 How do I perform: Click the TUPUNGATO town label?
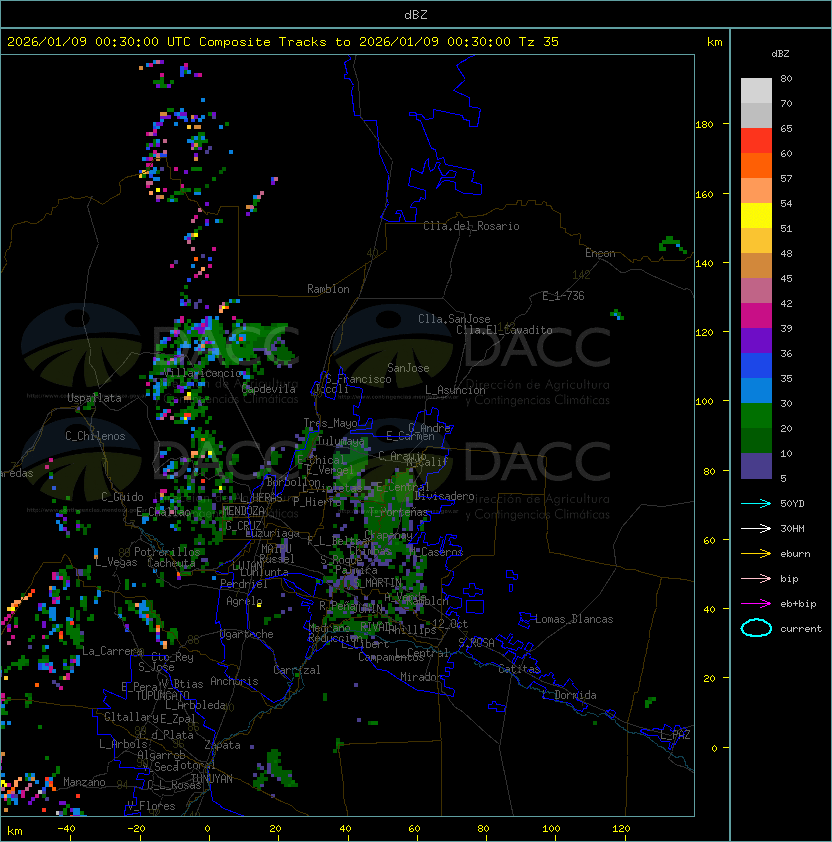pos(162,696)
